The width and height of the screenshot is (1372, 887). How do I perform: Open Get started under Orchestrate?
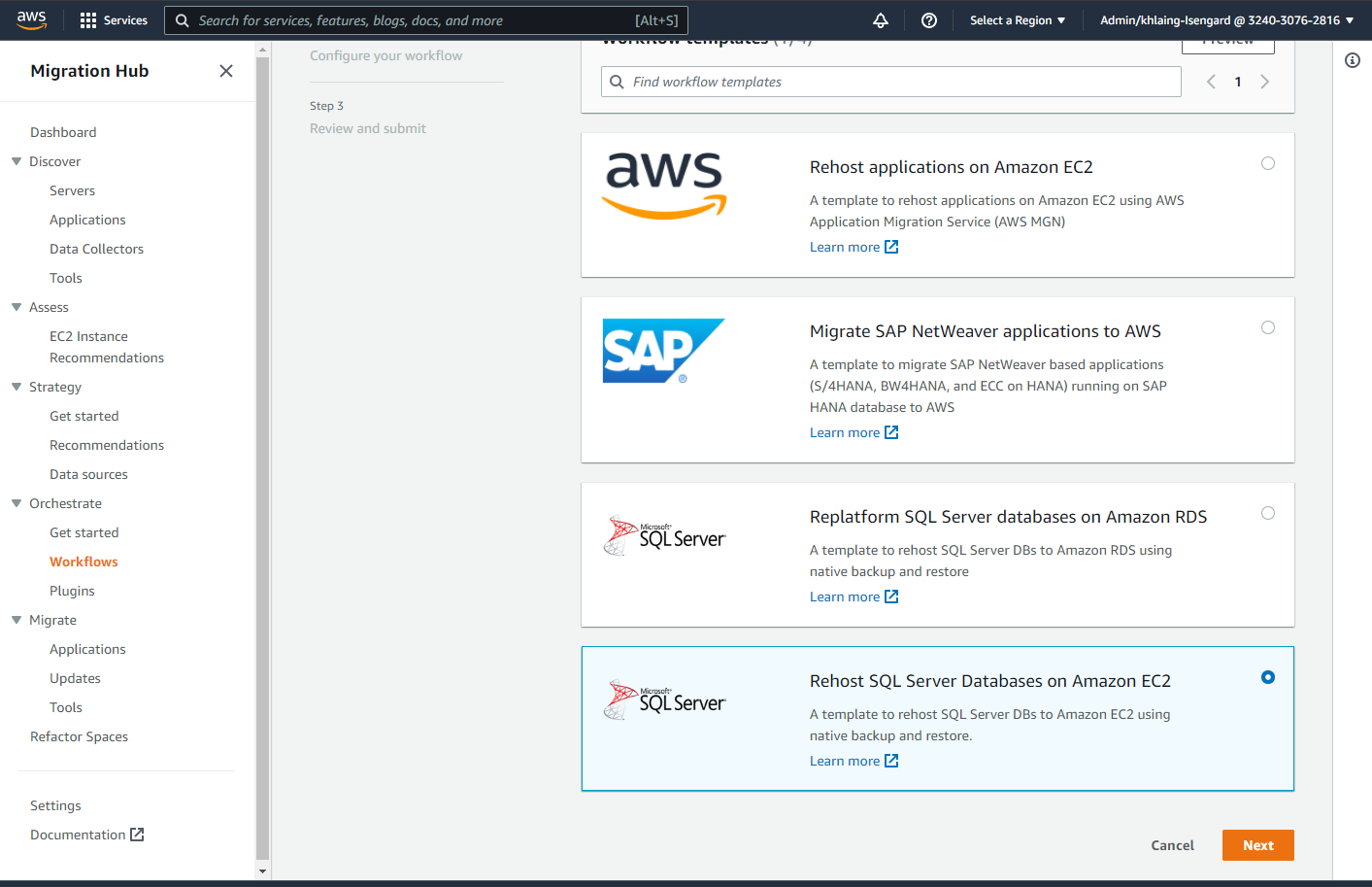[84, 532]
